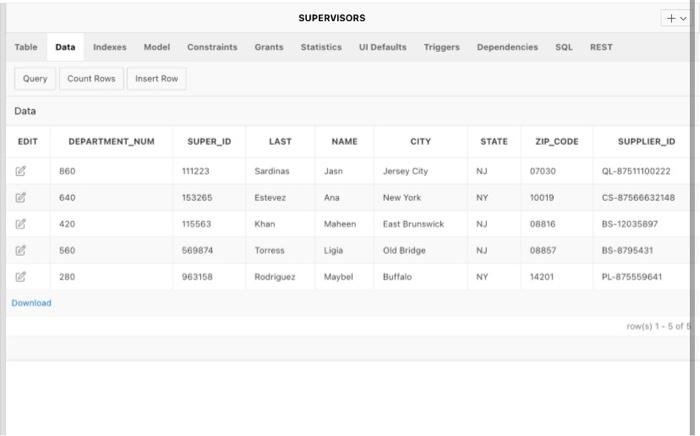Viewport: 700px width, 436px height.
Task: Switch to the Grants tab
Action: point(269,47)
